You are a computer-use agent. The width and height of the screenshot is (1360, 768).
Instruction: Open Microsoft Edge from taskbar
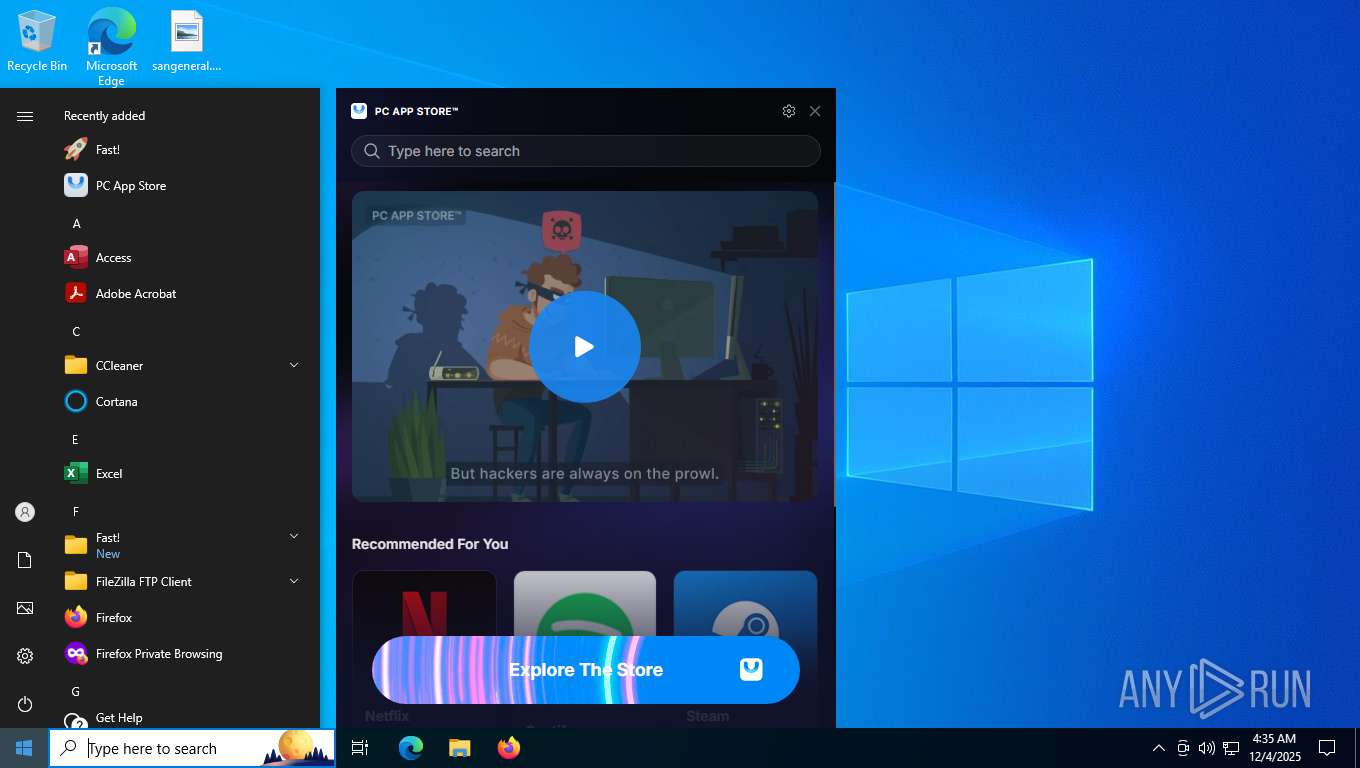[411, 748]
